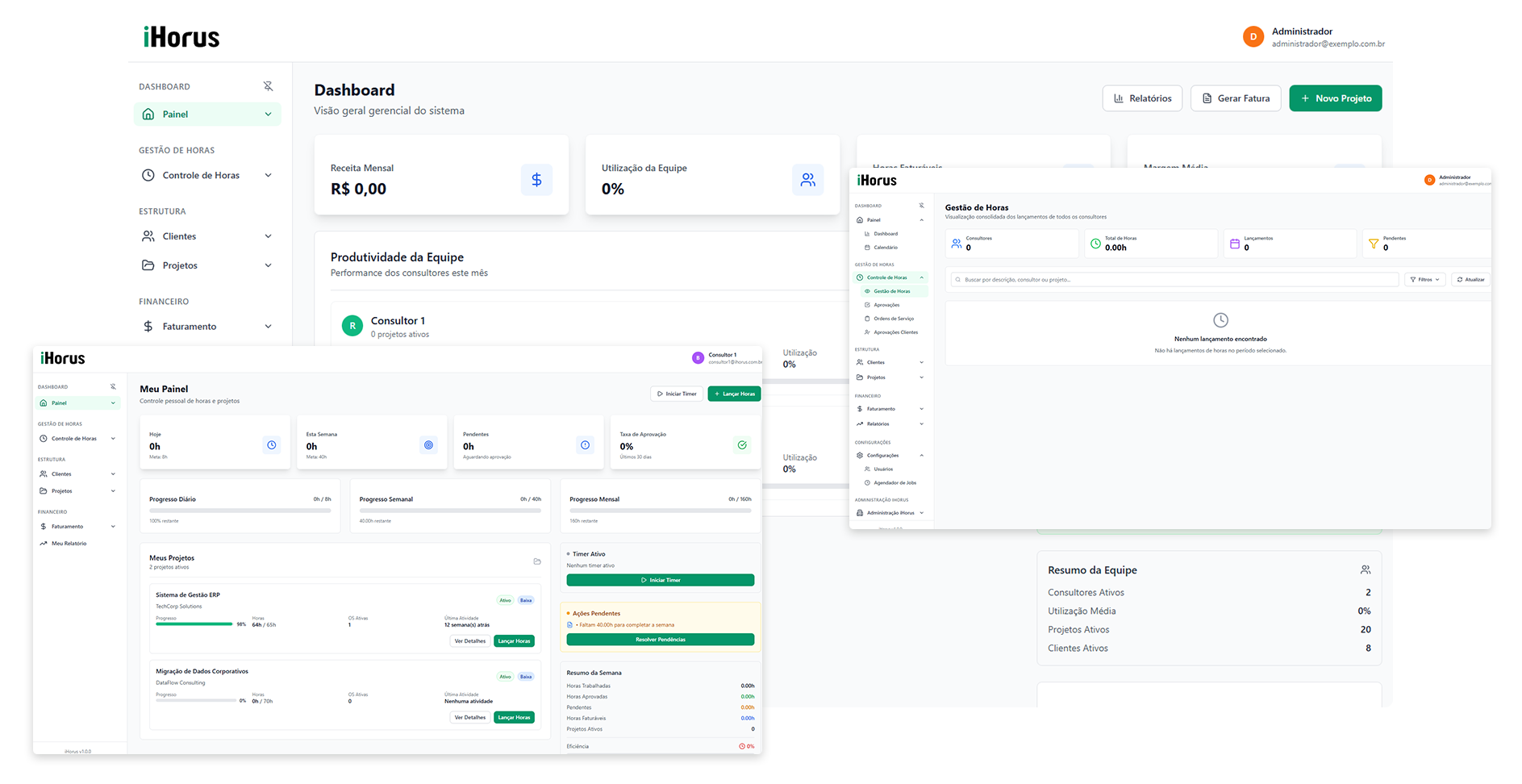Click the document icon under Ações Pendentes
The width and height of the screenshot is (1522, 784).
pyautogui.click(x=569, y=625)
